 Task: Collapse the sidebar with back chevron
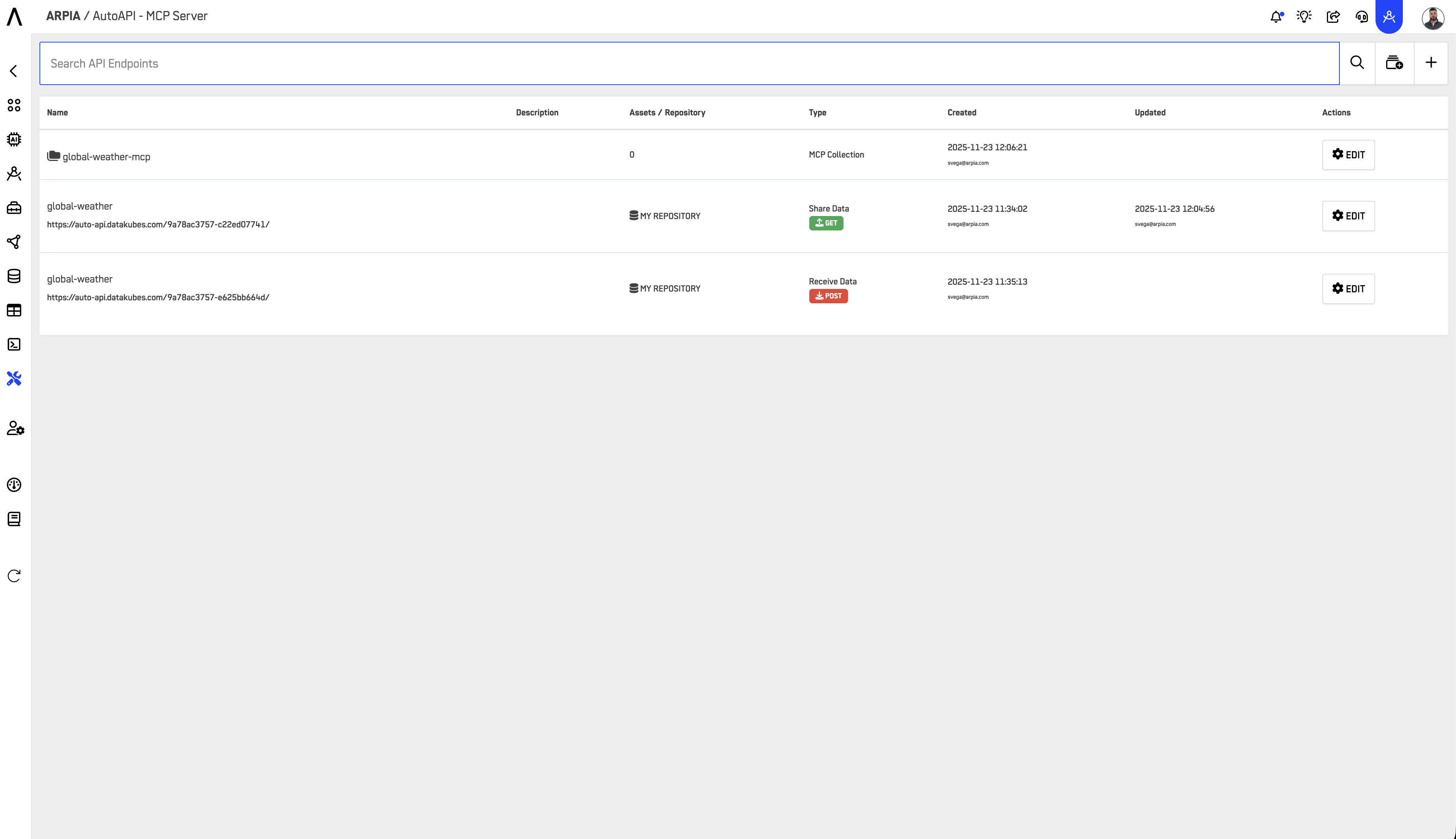[13, 70]
